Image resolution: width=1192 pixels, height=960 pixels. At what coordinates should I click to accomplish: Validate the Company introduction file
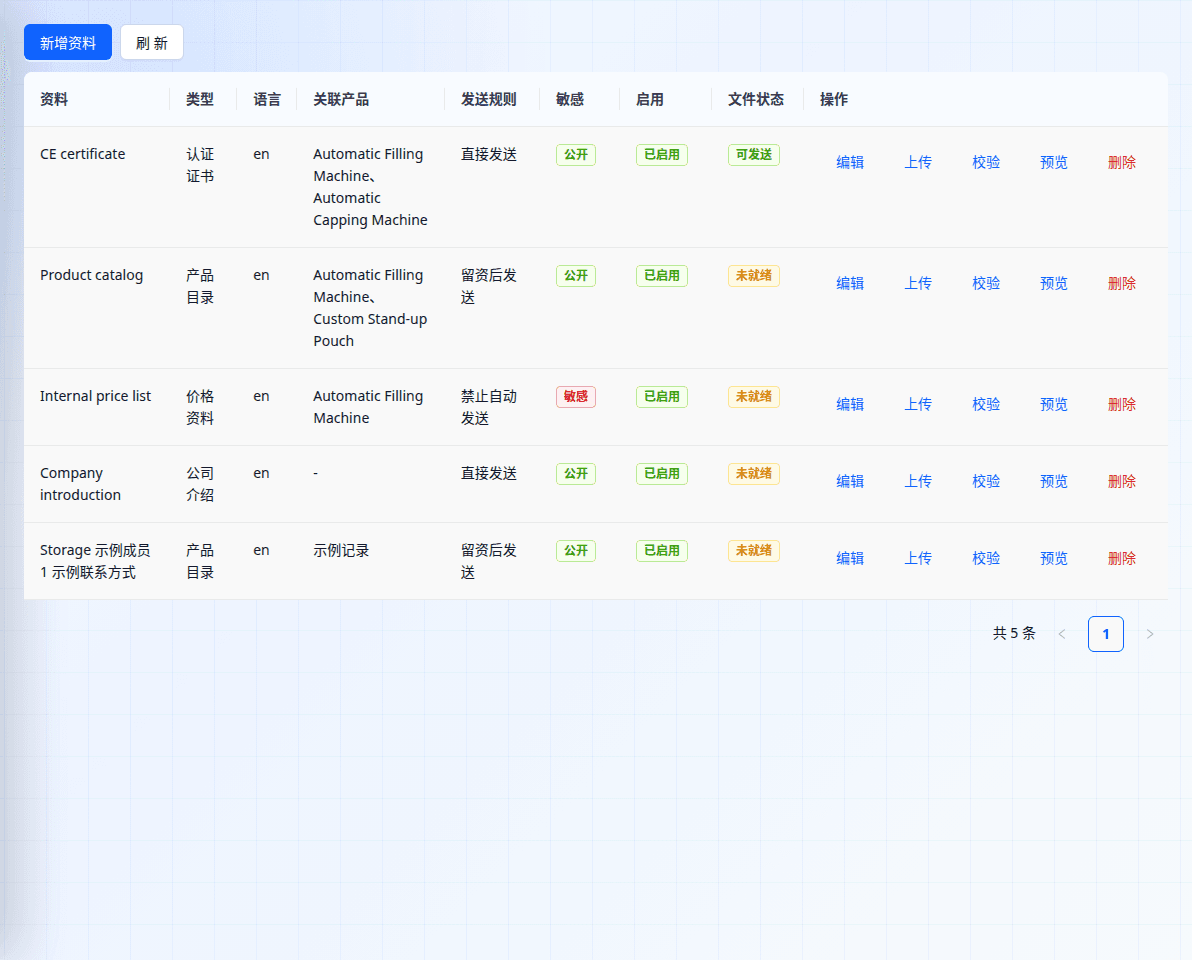[986, 481]
